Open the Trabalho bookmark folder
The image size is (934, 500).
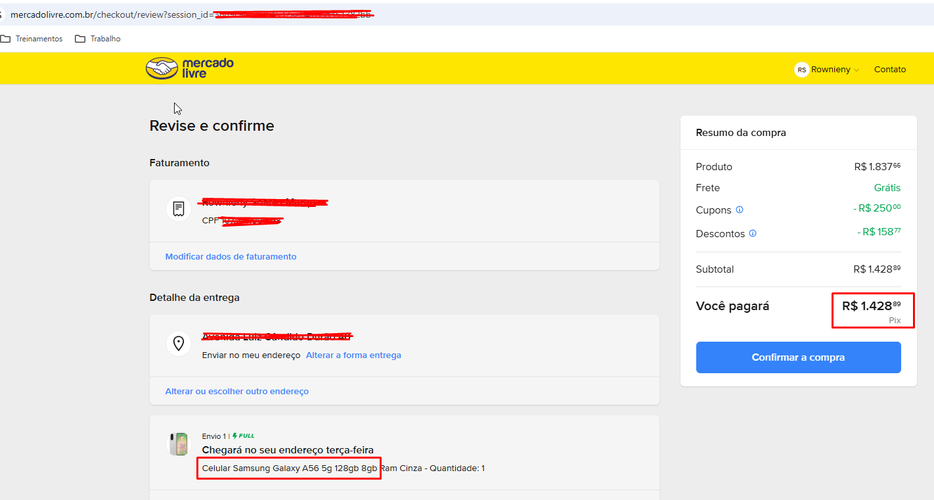click(98, 39)
